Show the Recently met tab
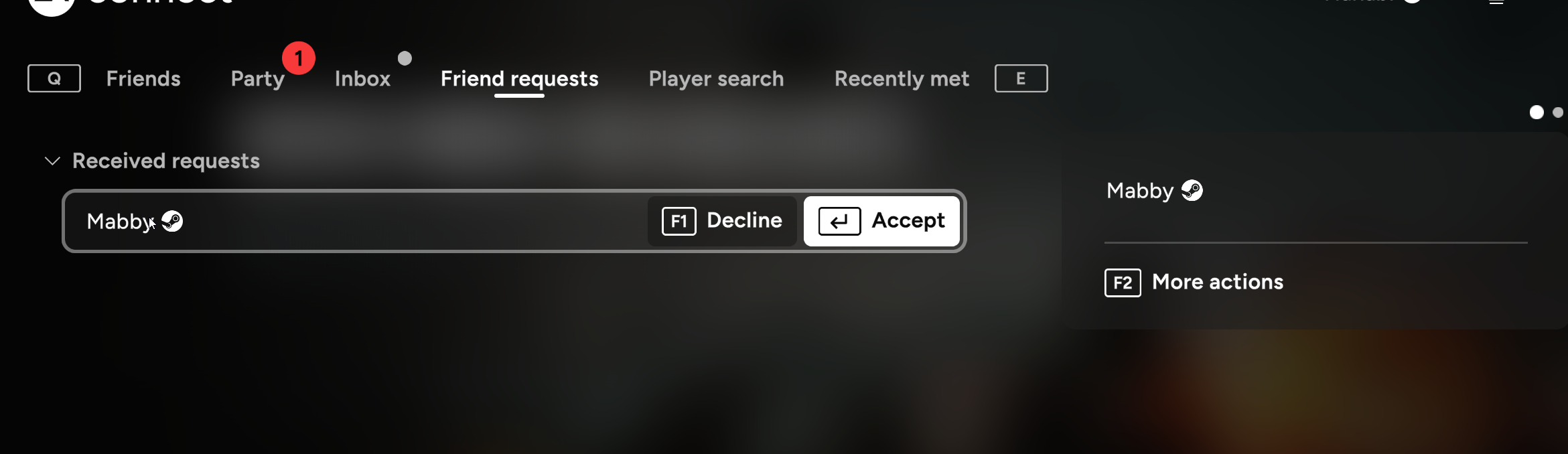This screenshot has width=1568, height=454. (x=902, y=79)
